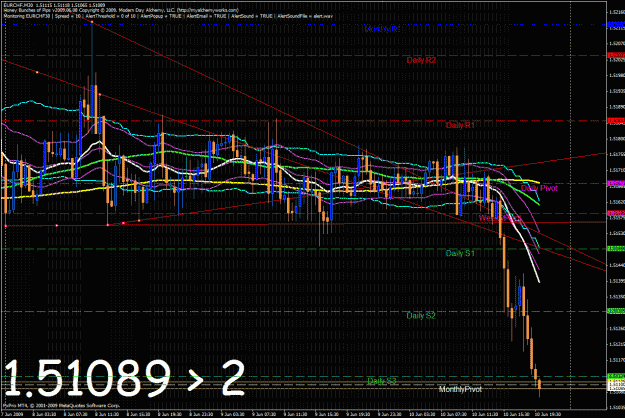Click the Daily R2 label
The height and width of the screenshot is (418, 625).
(421, 60)
